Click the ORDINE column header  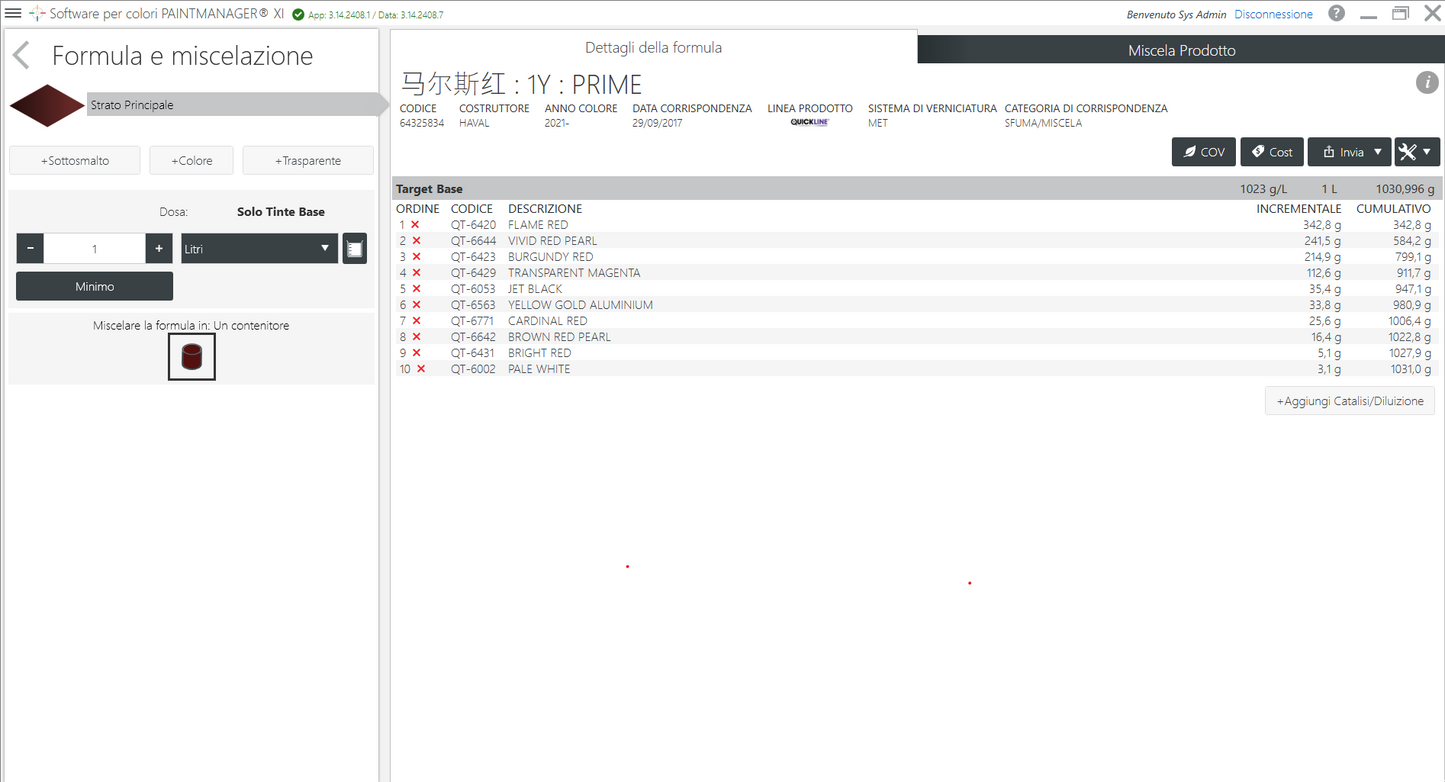pyautogui.click(x=418, y=209)
